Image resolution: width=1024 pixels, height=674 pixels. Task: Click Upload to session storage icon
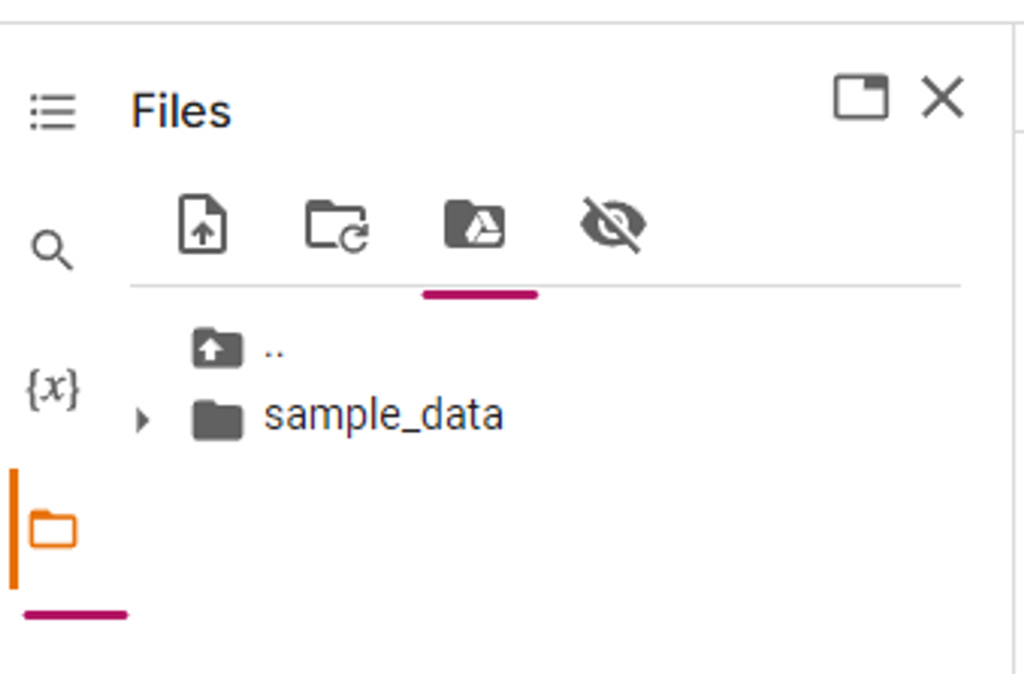coord(203,224)
